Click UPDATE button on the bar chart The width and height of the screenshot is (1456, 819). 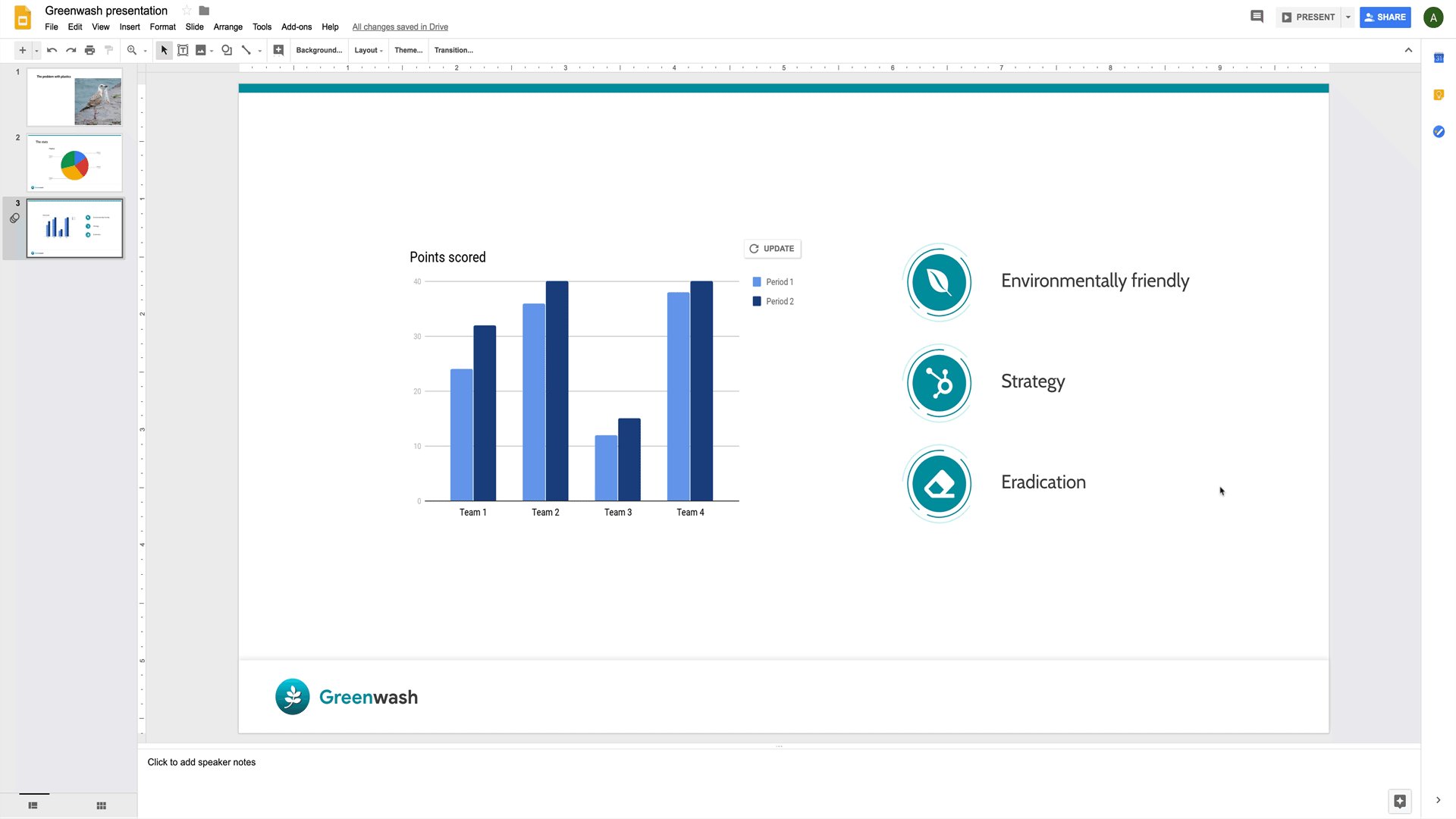coord(773,248)
